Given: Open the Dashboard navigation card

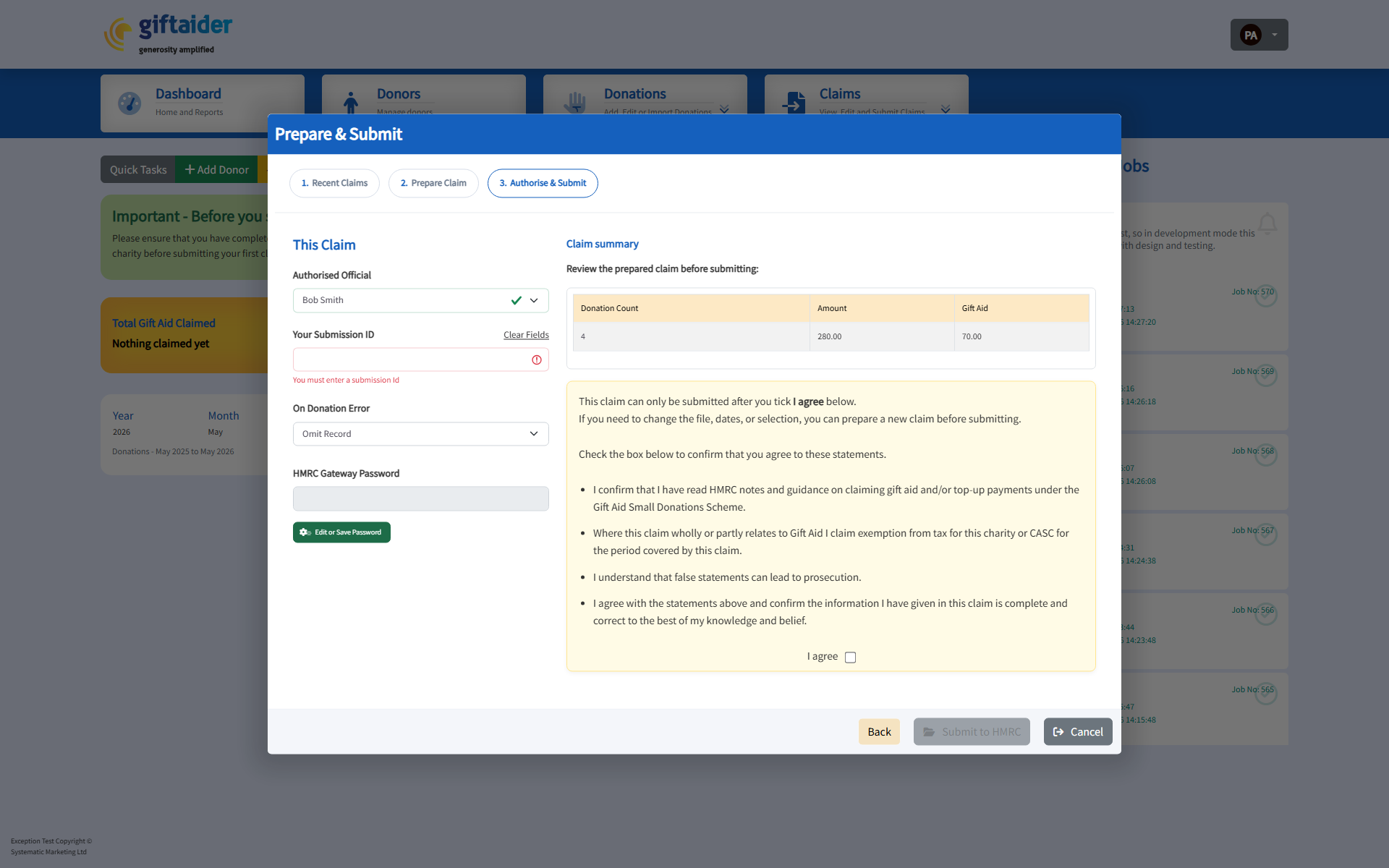Looking at the screenshot, I should point(203,103).
